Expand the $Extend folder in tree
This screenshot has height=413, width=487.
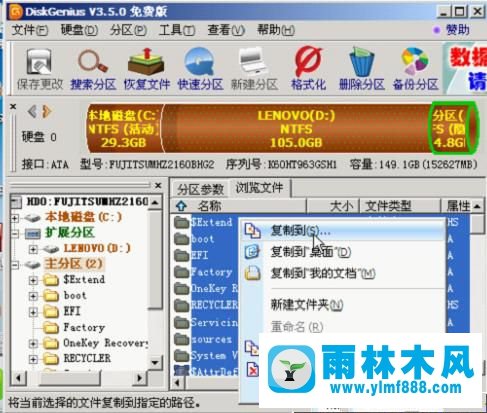(33, 280)
